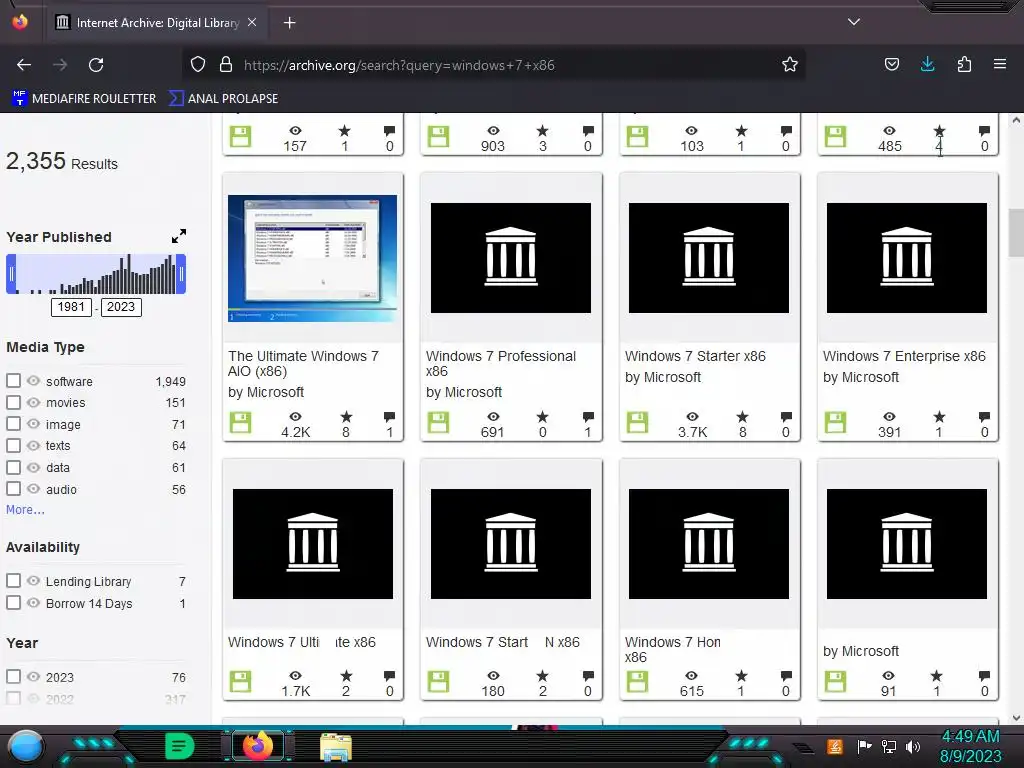Click software floppy icon on Professional x86 card
Image resolution: width=1024 pixels, height=768 pixels.
438,422
